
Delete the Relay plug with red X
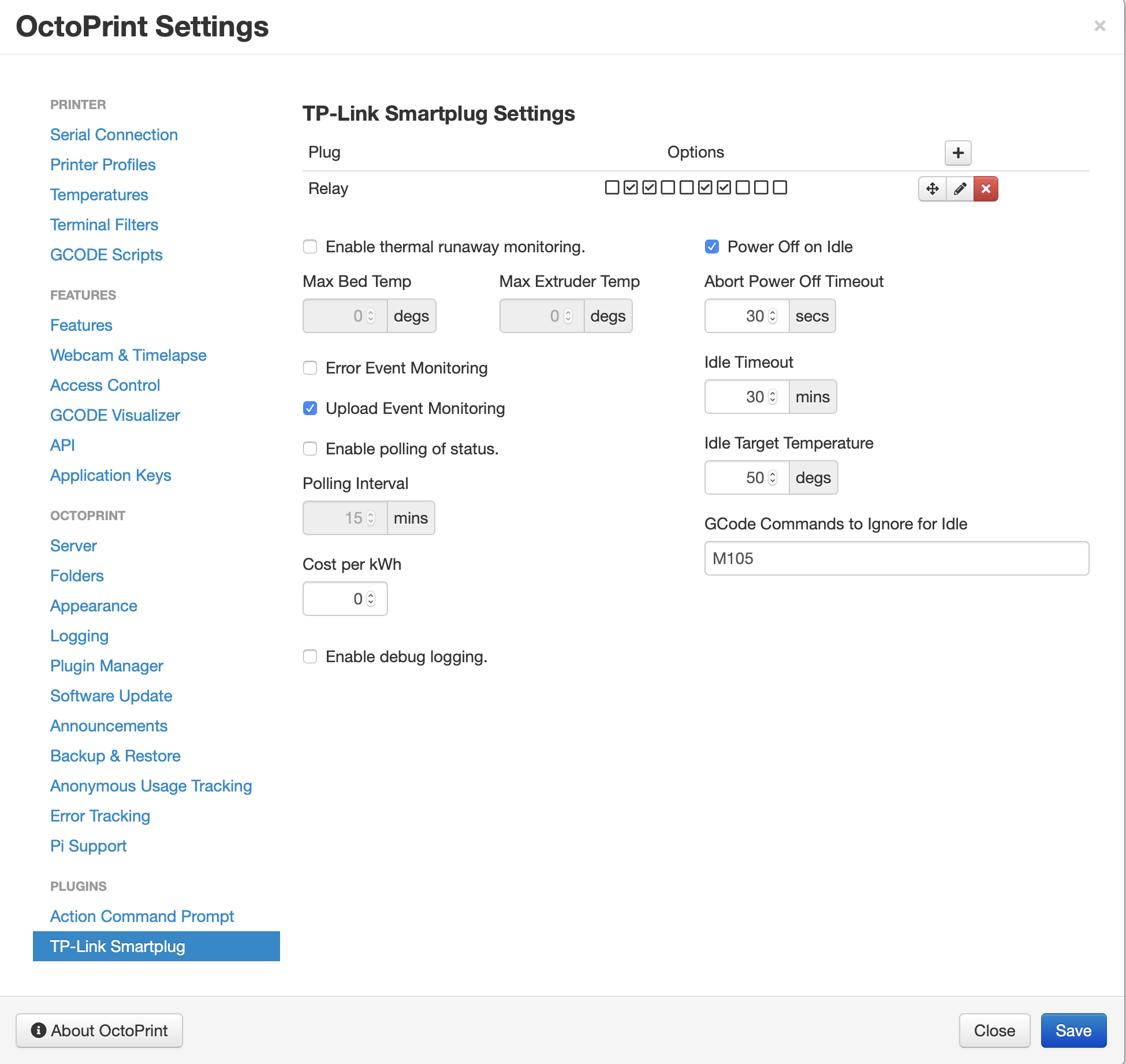click(986, 189)
